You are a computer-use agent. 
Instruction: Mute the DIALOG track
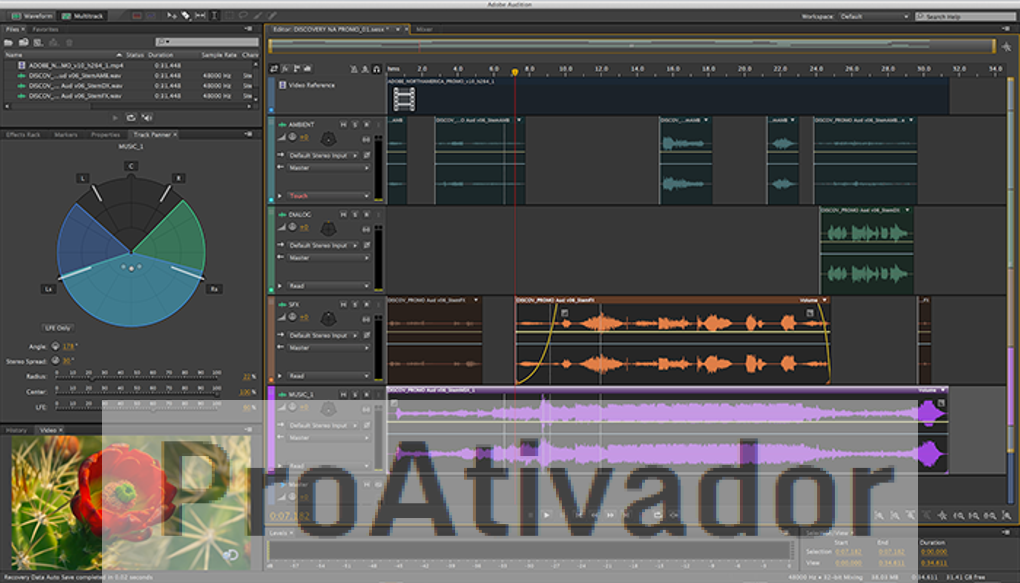click(343, 213)
